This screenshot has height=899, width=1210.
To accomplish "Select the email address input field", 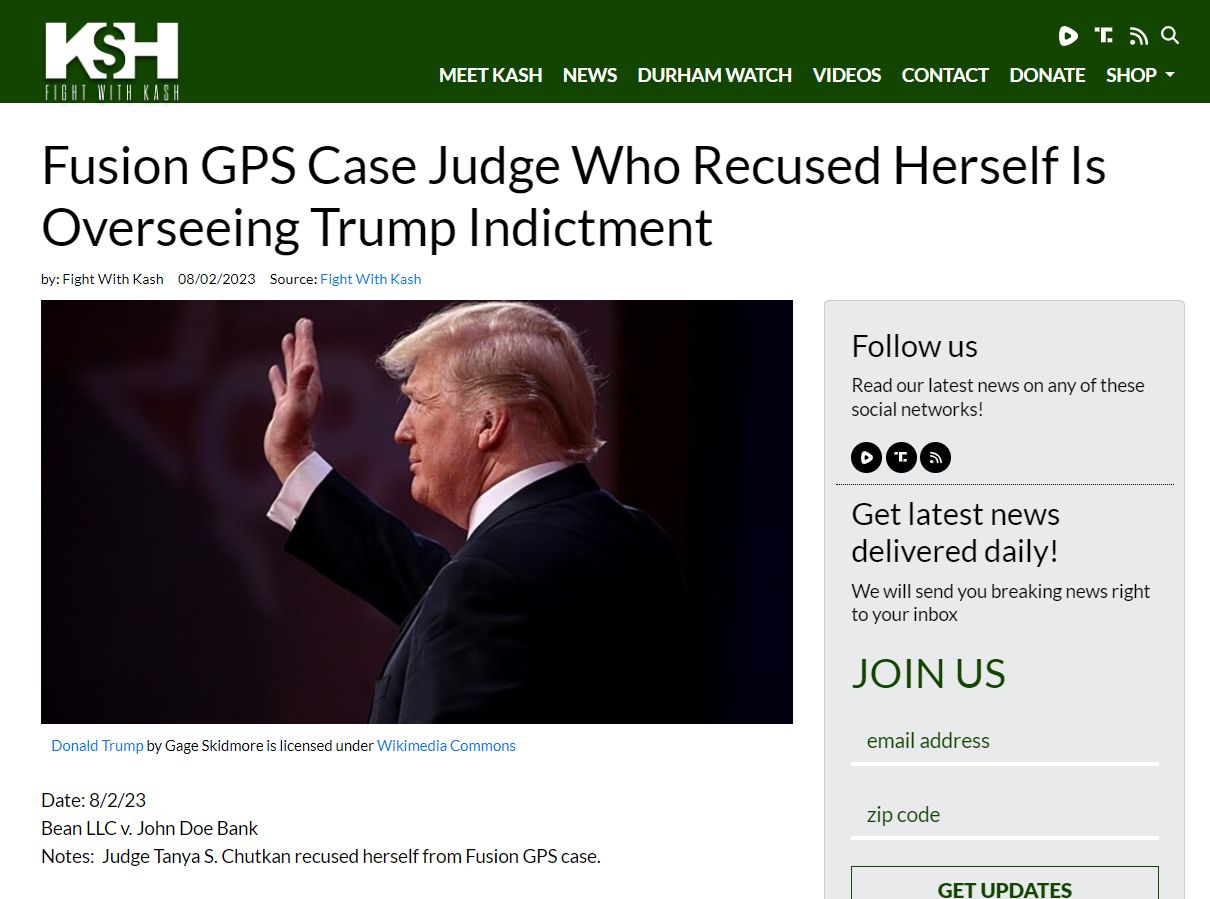I will point(1005,742).
